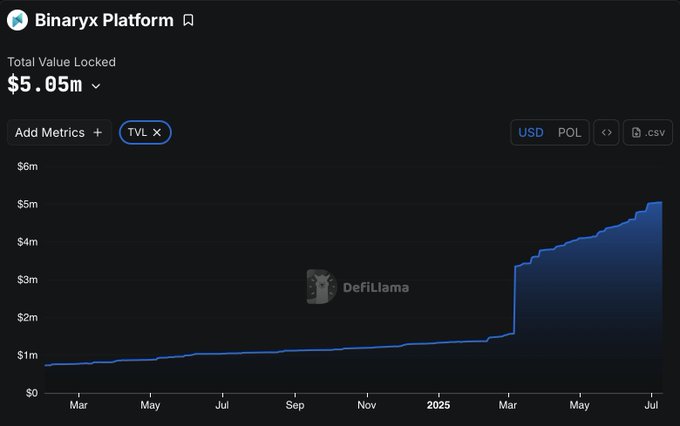This screenshot has height=426, width=680.
Task: Click the Binaryx Platform title
Action: tap(104, 20)
